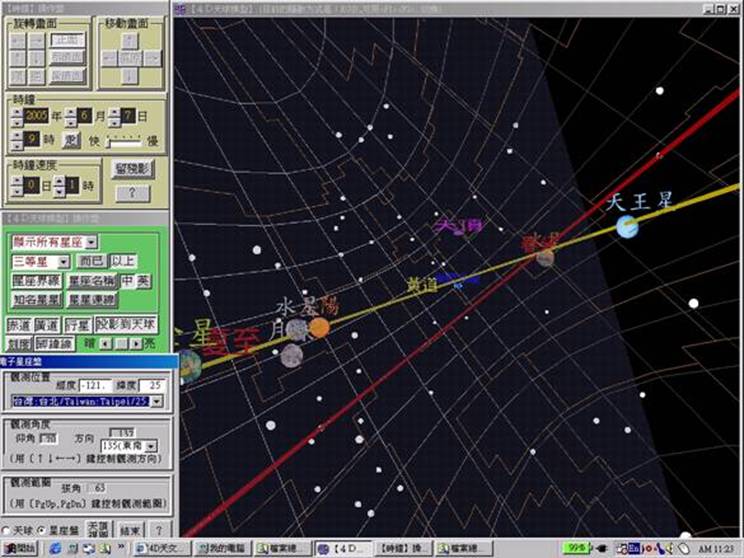Increase the year value with the stepper
The image size is (744, 558).
(15, 111)
